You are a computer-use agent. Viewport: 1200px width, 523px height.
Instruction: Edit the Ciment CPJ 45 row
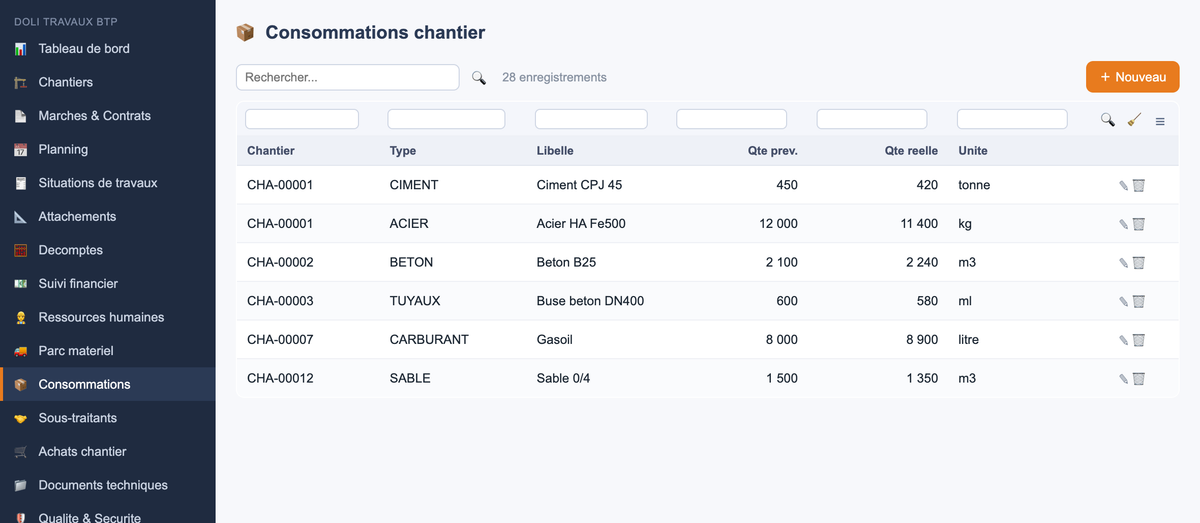coord(1123,185)
